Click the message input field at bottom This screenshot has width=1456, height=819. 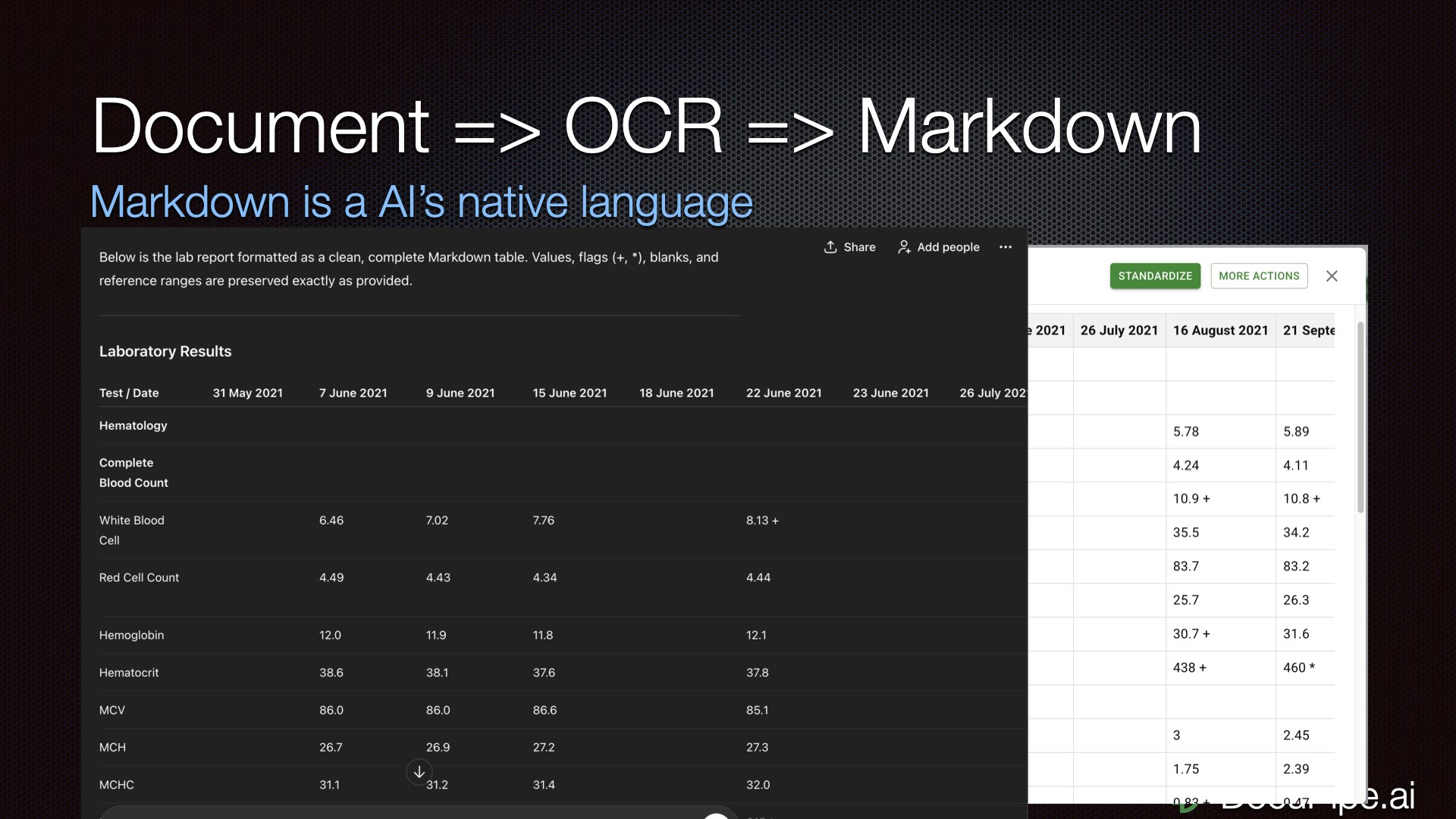pyautogui.click(x=394, y=813)
